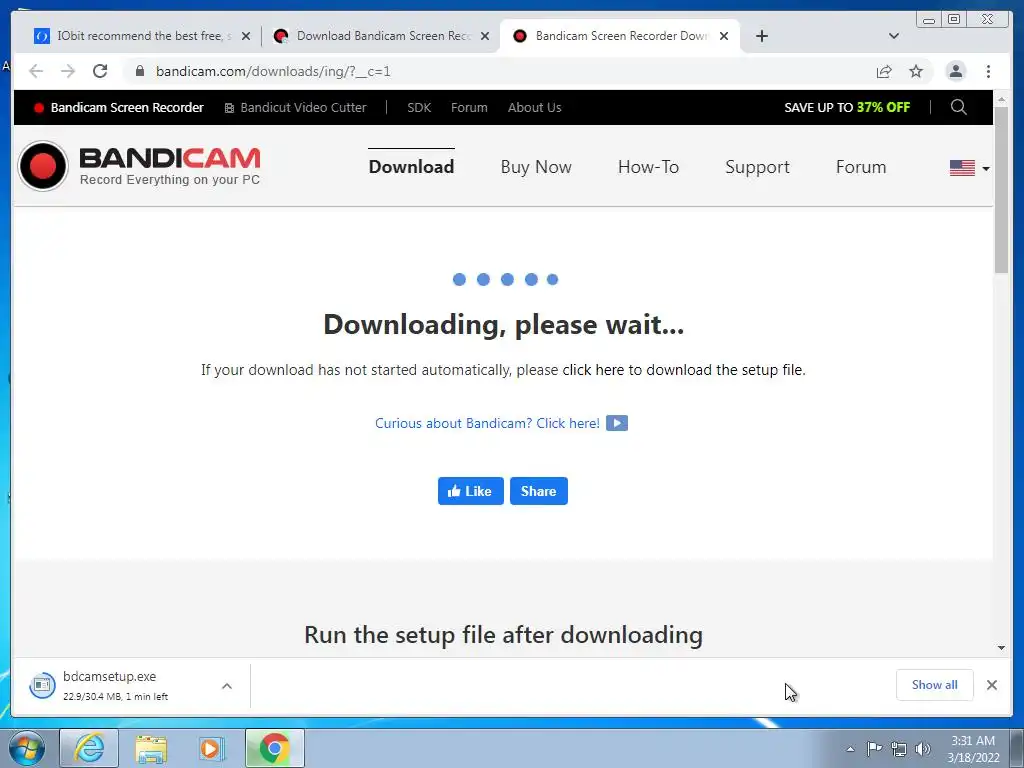Open the share page icon in address bar

[x=884, y=71]
